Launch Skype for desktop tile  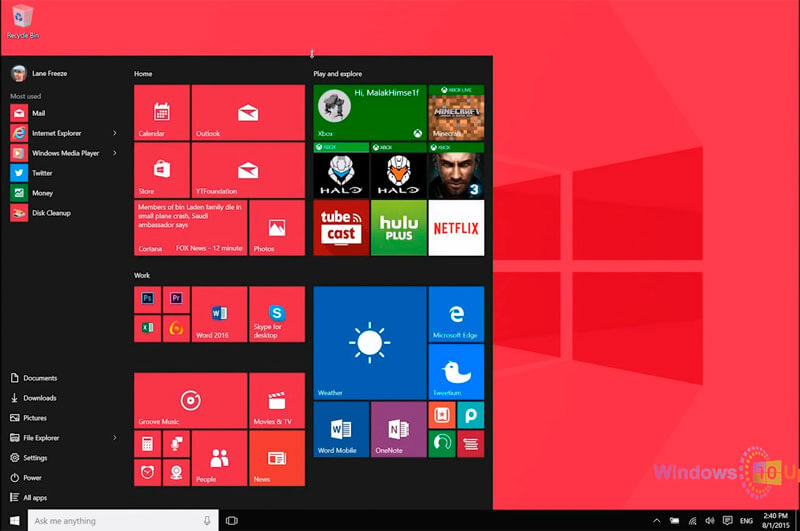pos(277,314)
